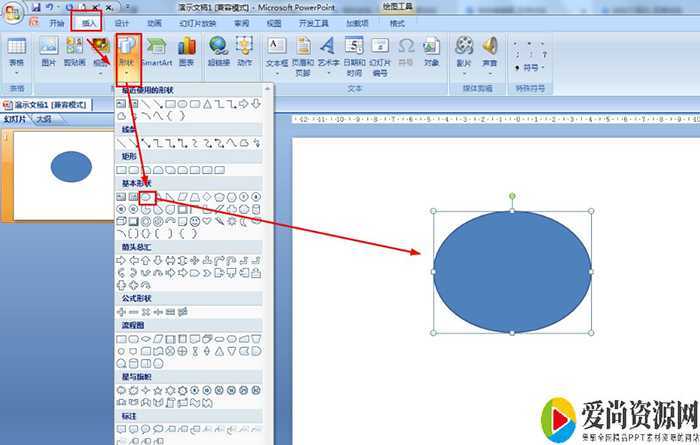700x445 pixels.
Task: Choose the flowchart decision diamond under 流程图
Action: coord(146,340)
